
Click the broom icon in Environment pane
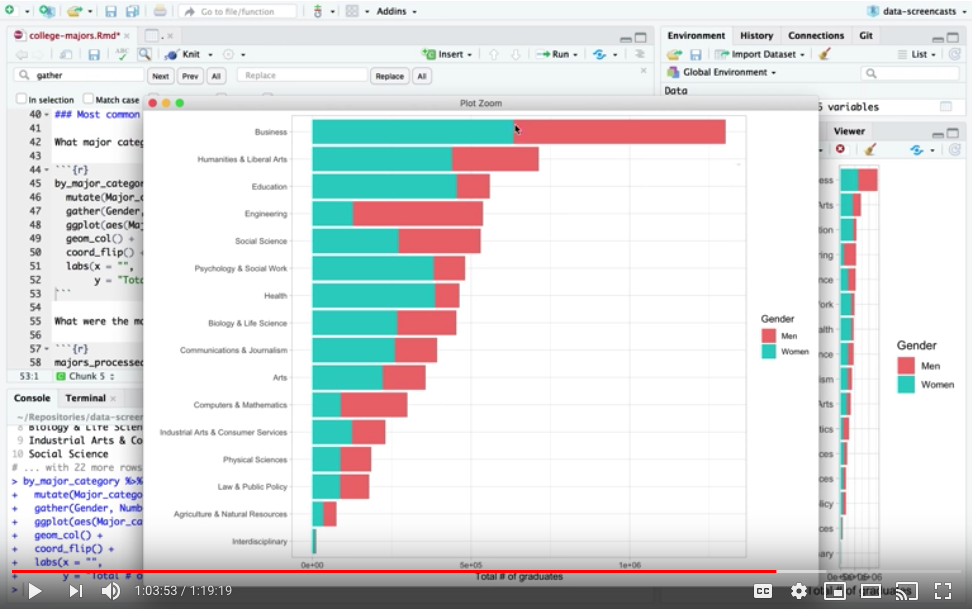[824, 54]
